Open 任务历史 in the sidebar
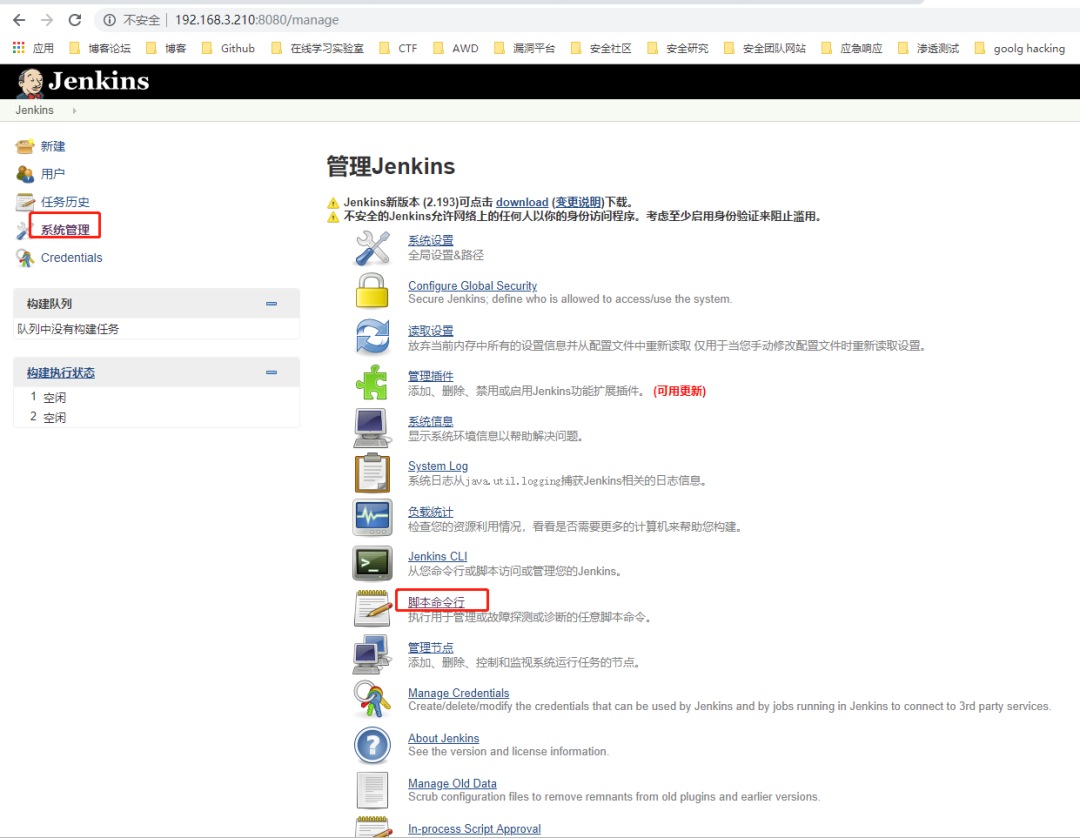Image resolution: width=1080 pixels, height=838 pixels. click(65, 202)
